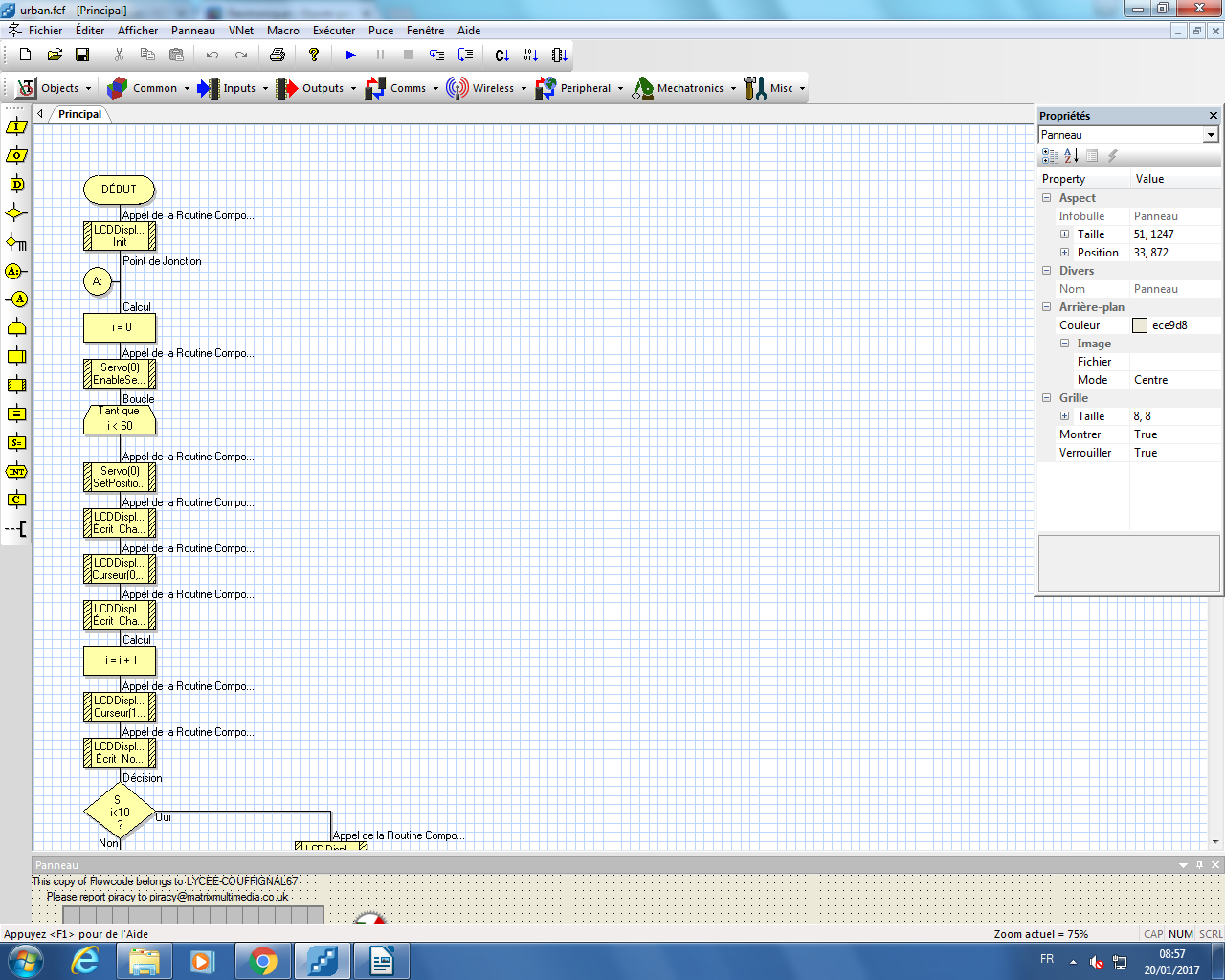Pick the Interrupt (INT) tool
The image size is (1225, 980).
[16, 471]
